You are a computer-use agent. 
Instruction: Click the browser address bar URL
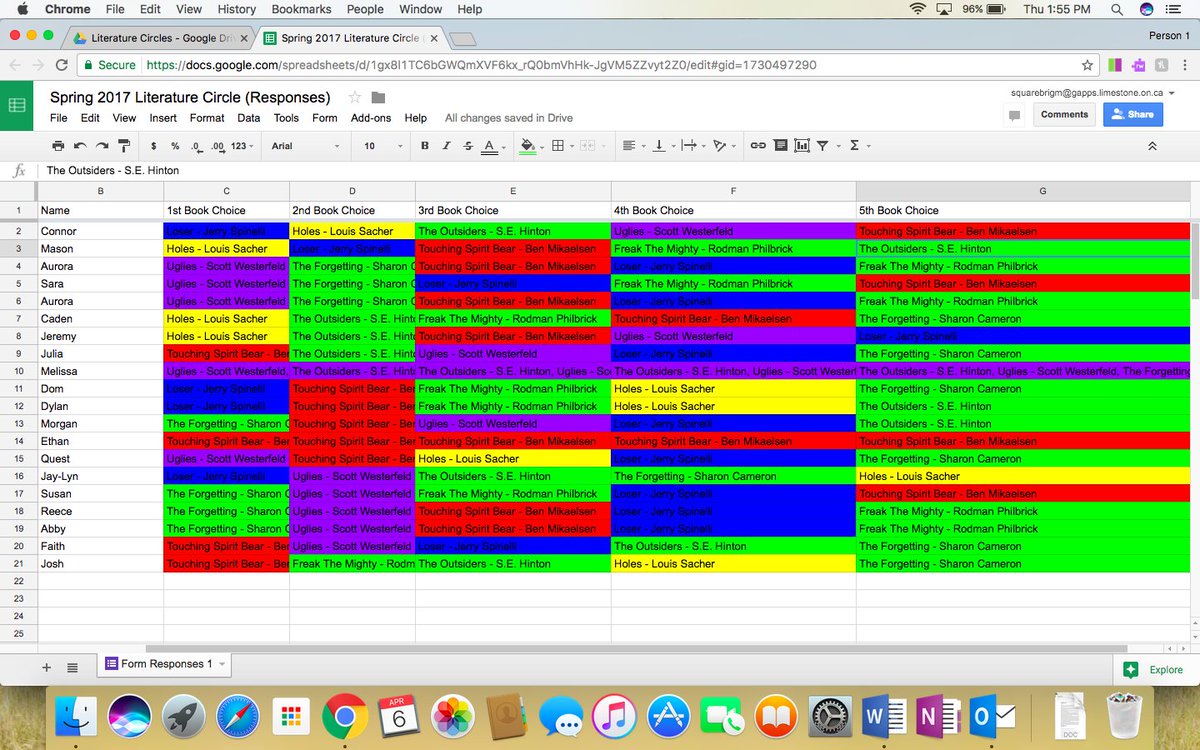pyautogui.click(x=483, y=65)
